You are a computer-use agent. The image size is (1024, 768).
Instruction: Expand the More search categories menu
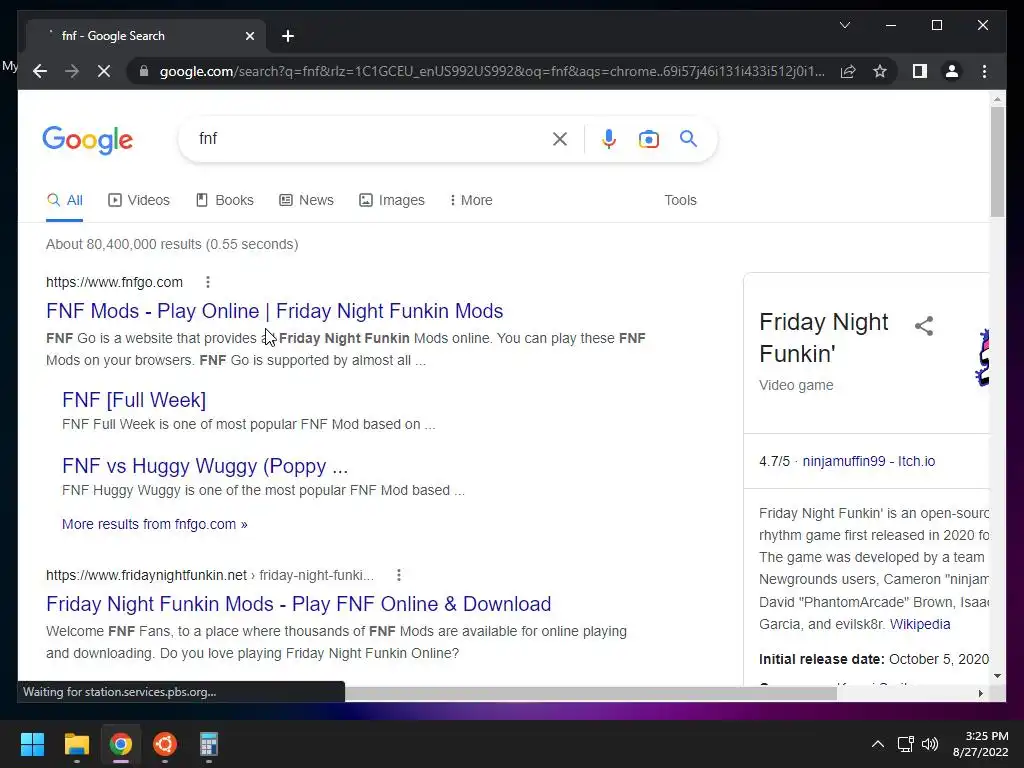tap(471, 200)
